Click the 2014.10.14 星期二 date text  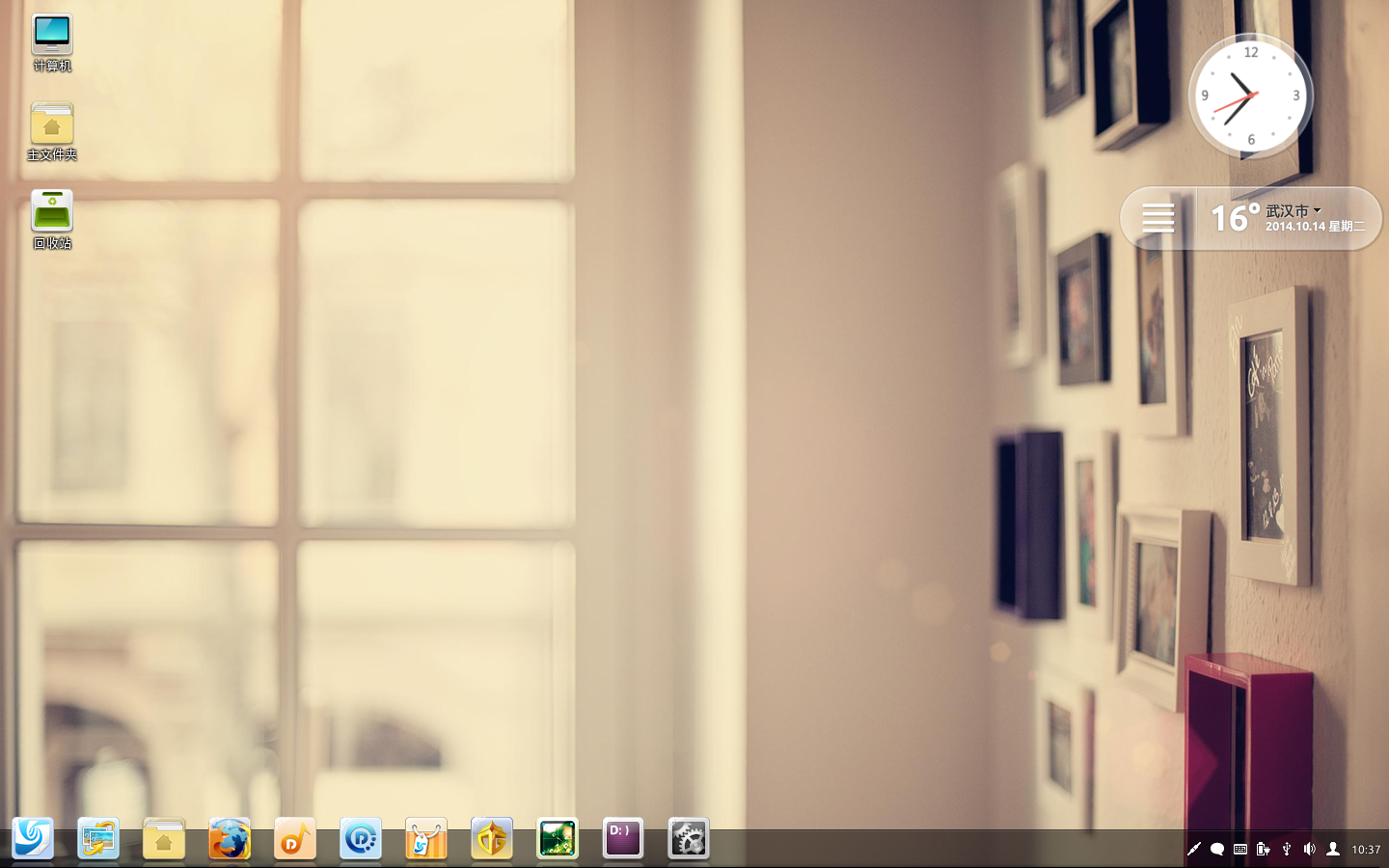pos(1315,227)
